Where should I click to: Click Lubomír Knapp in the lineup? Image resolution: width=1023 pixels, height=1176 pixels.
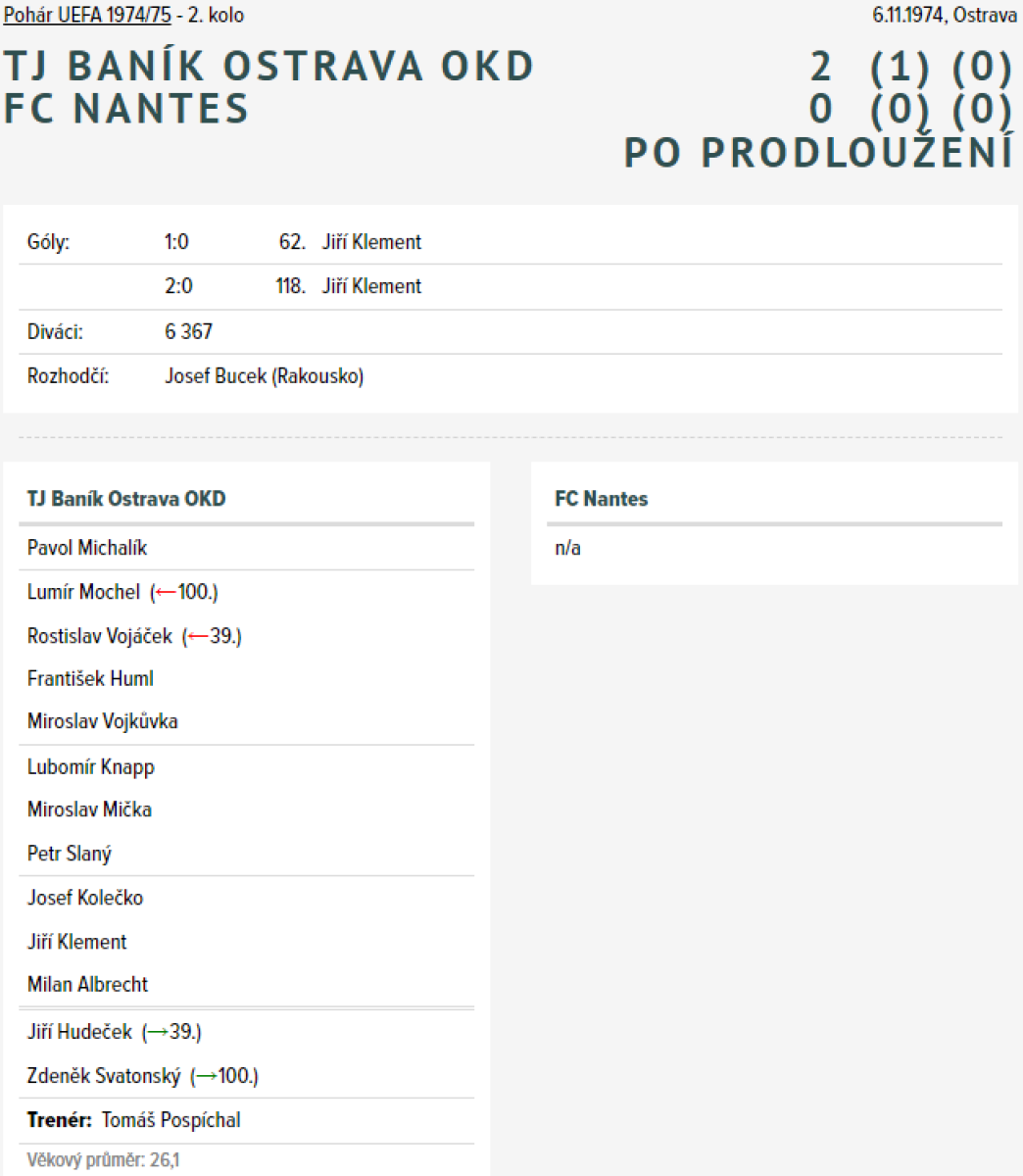[90, 766]
